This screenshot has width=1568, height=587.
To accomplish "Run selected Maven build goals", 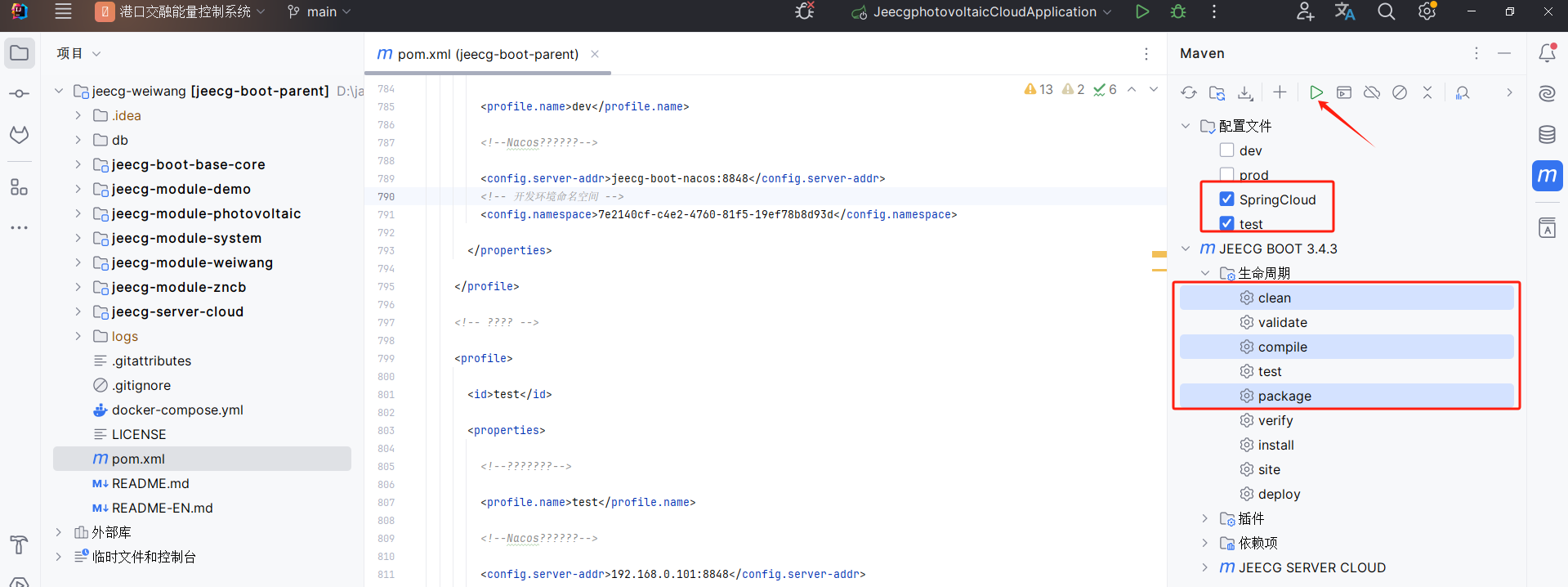I will point(1316,92).
